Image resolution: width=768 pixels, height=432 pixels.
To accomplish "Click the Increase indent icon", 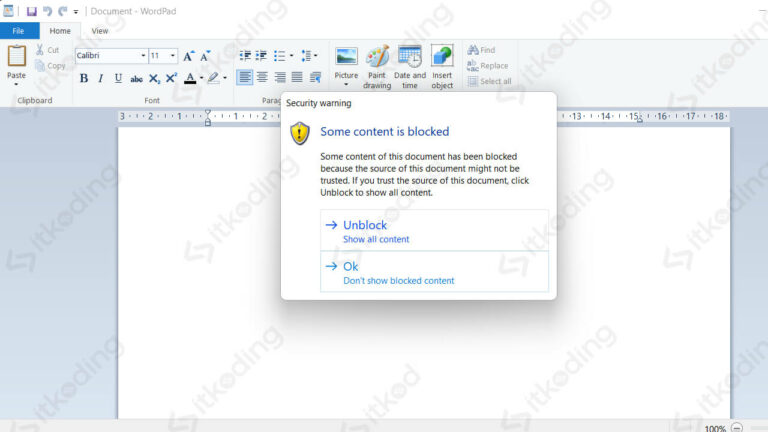I will pos(262,56).
